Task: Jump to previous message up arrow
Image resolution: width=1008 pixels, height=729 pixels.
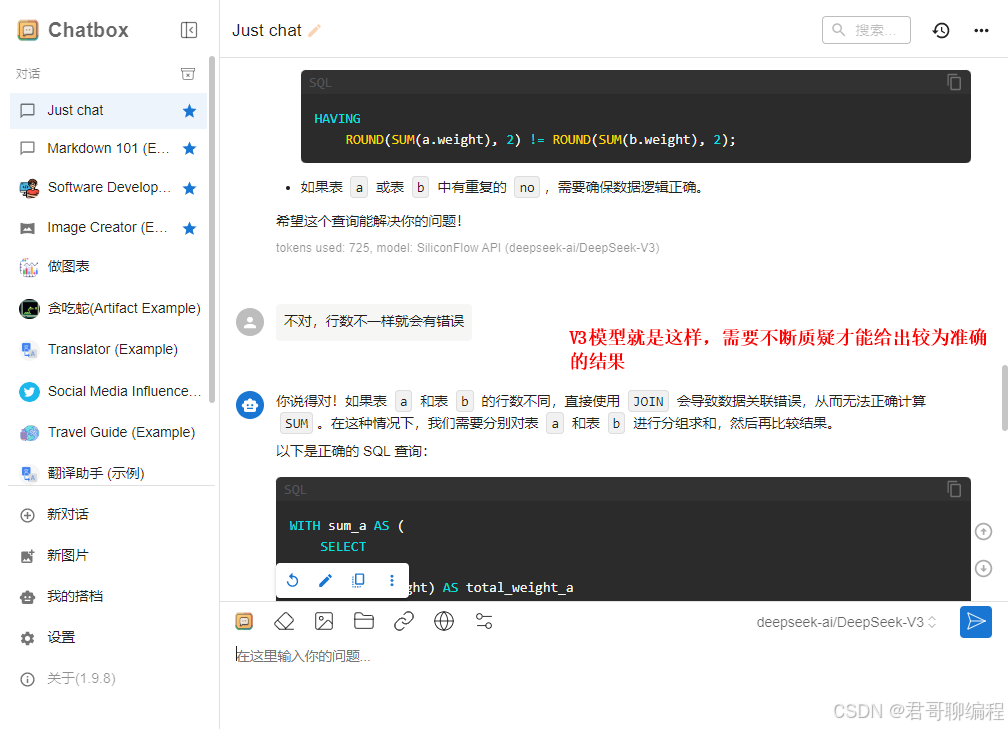Action: [984, 532]
